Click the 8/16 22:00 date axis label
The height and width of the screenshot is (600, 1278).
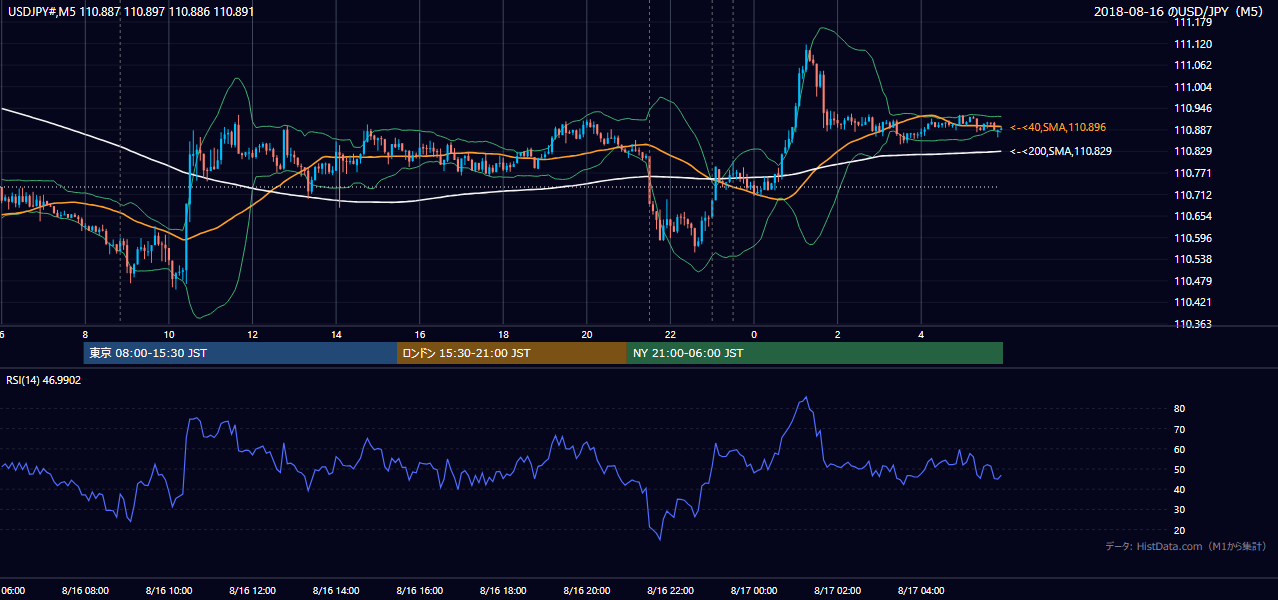[x=671, y=591]
